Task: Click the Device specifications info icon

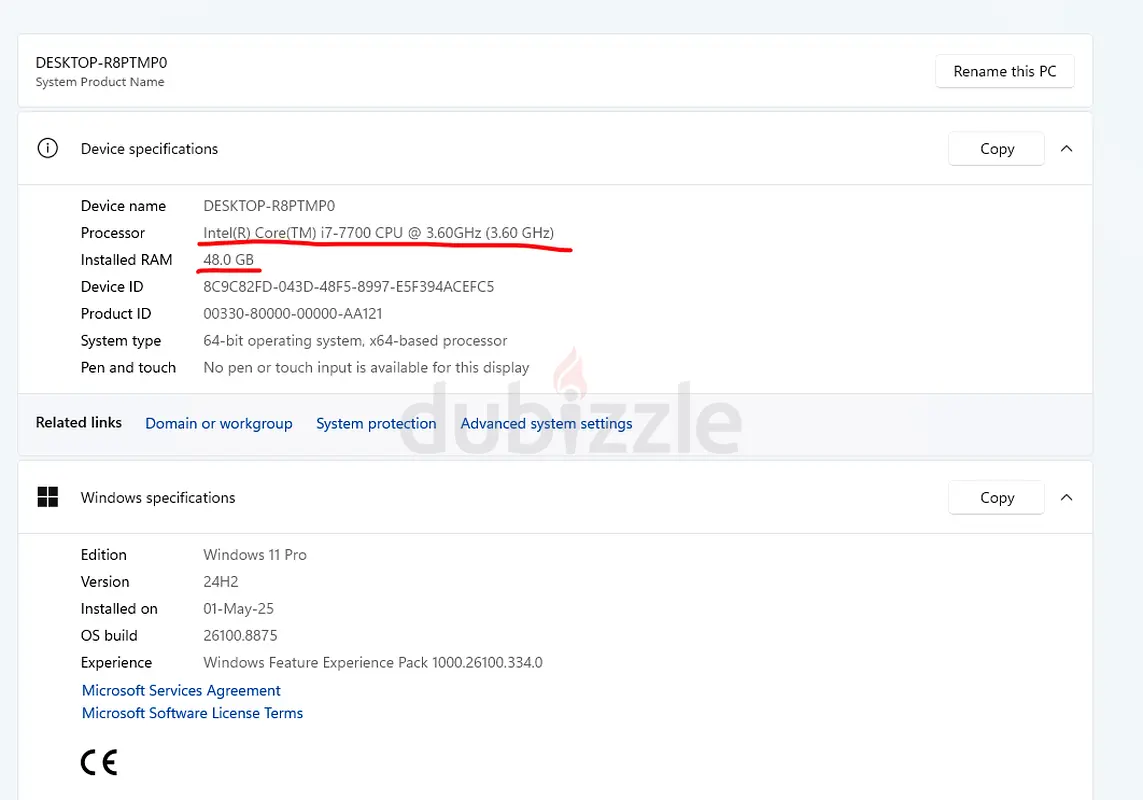Action: 47,149
